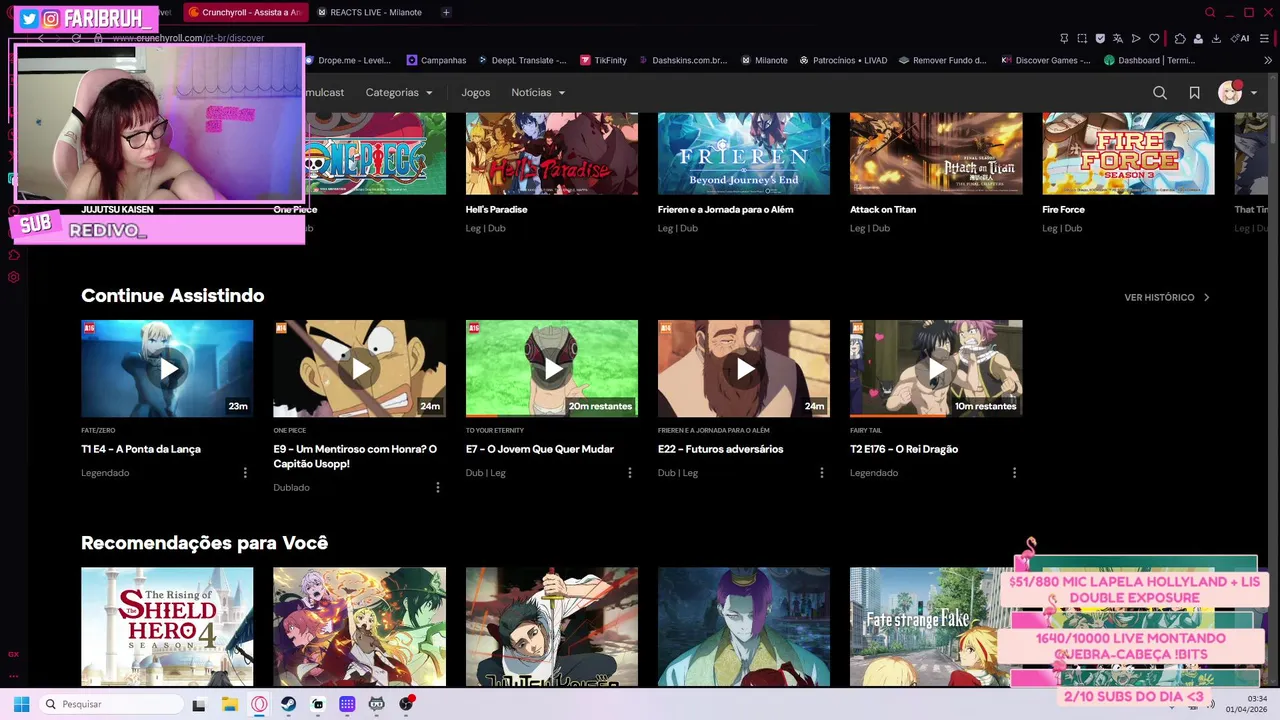Switch to the REACTS LIVE - Milanote tab
Image resolution: width=1280 pixels, height=720 pixels.
point(370,12)
